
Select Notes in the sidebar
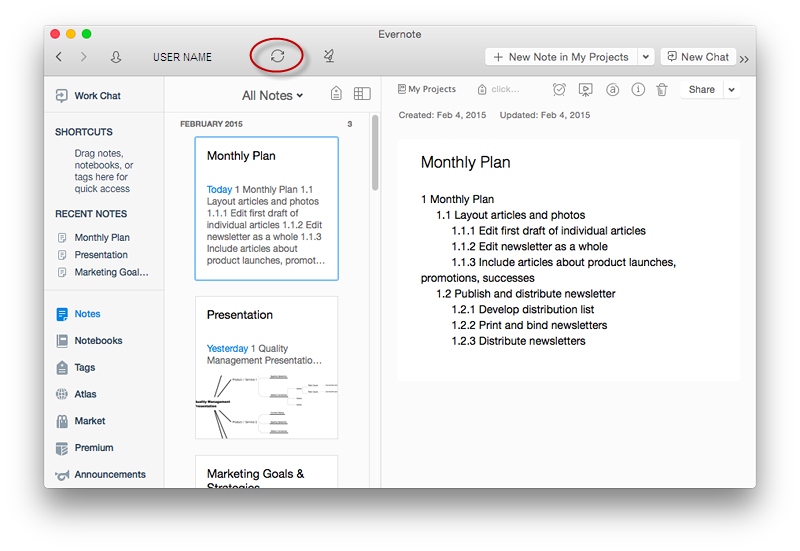87,314
